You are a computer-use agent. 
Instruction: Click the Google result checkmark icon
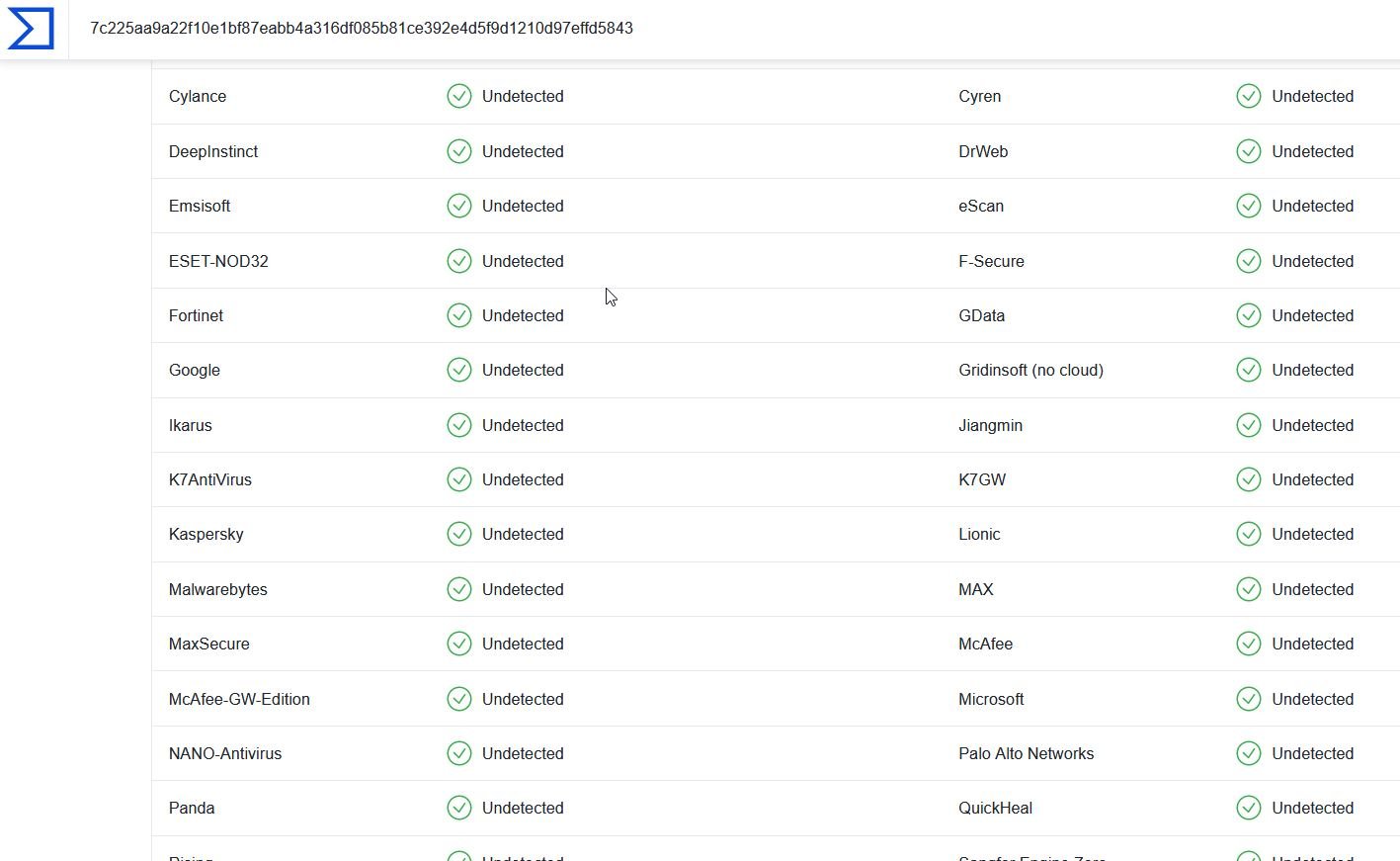[x=459, y=370]
